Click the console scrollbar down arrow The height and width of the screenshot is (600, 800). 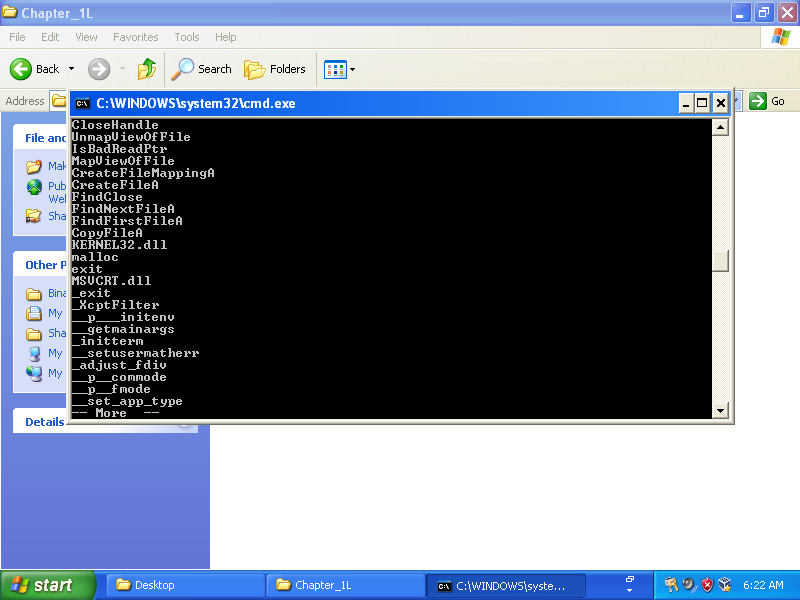click(x=720, y=410)
